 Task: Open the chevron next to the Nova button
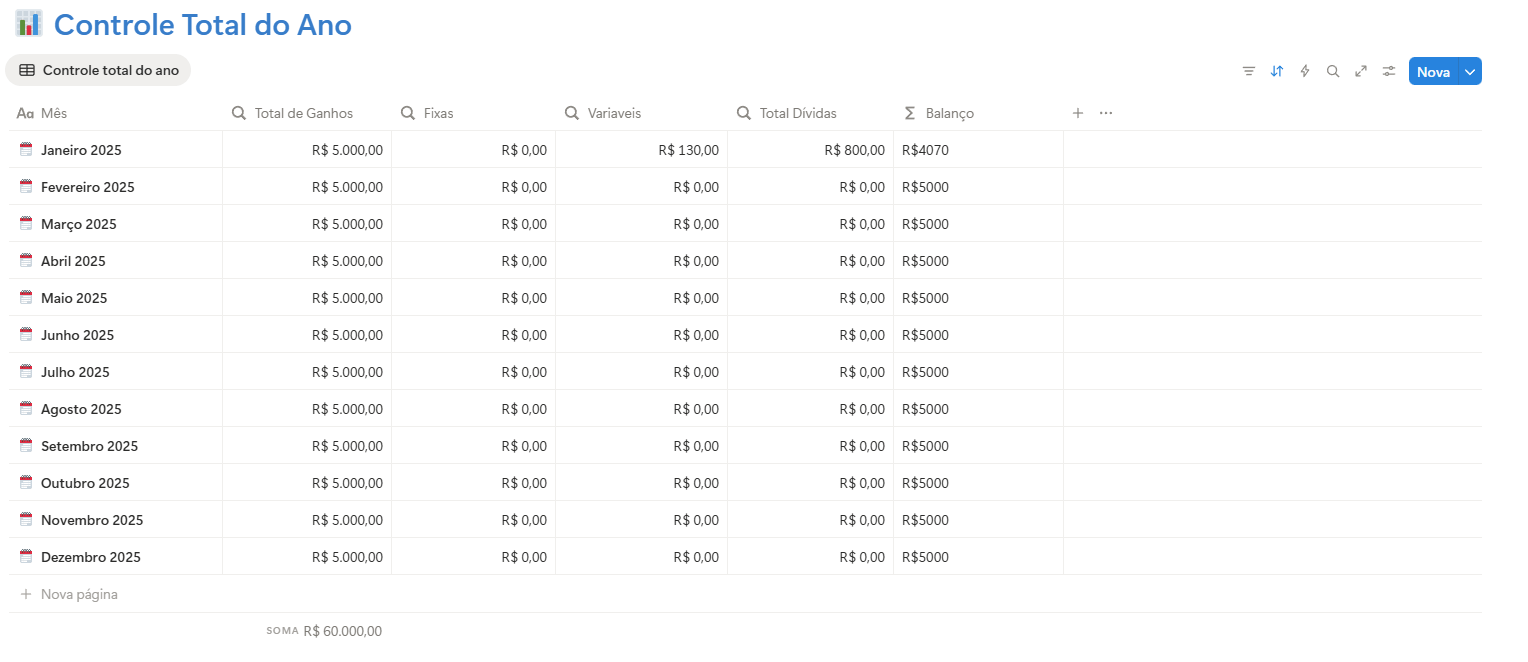(x=1469, y=71)
